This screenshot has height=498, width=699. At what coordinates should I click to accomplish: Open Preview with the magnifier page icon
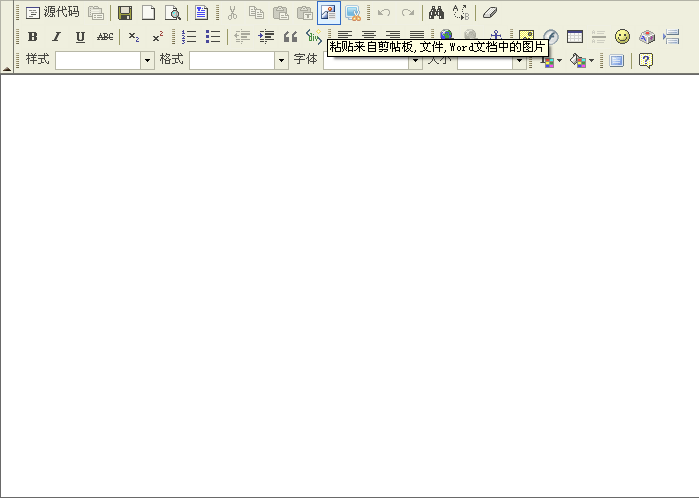172,13
